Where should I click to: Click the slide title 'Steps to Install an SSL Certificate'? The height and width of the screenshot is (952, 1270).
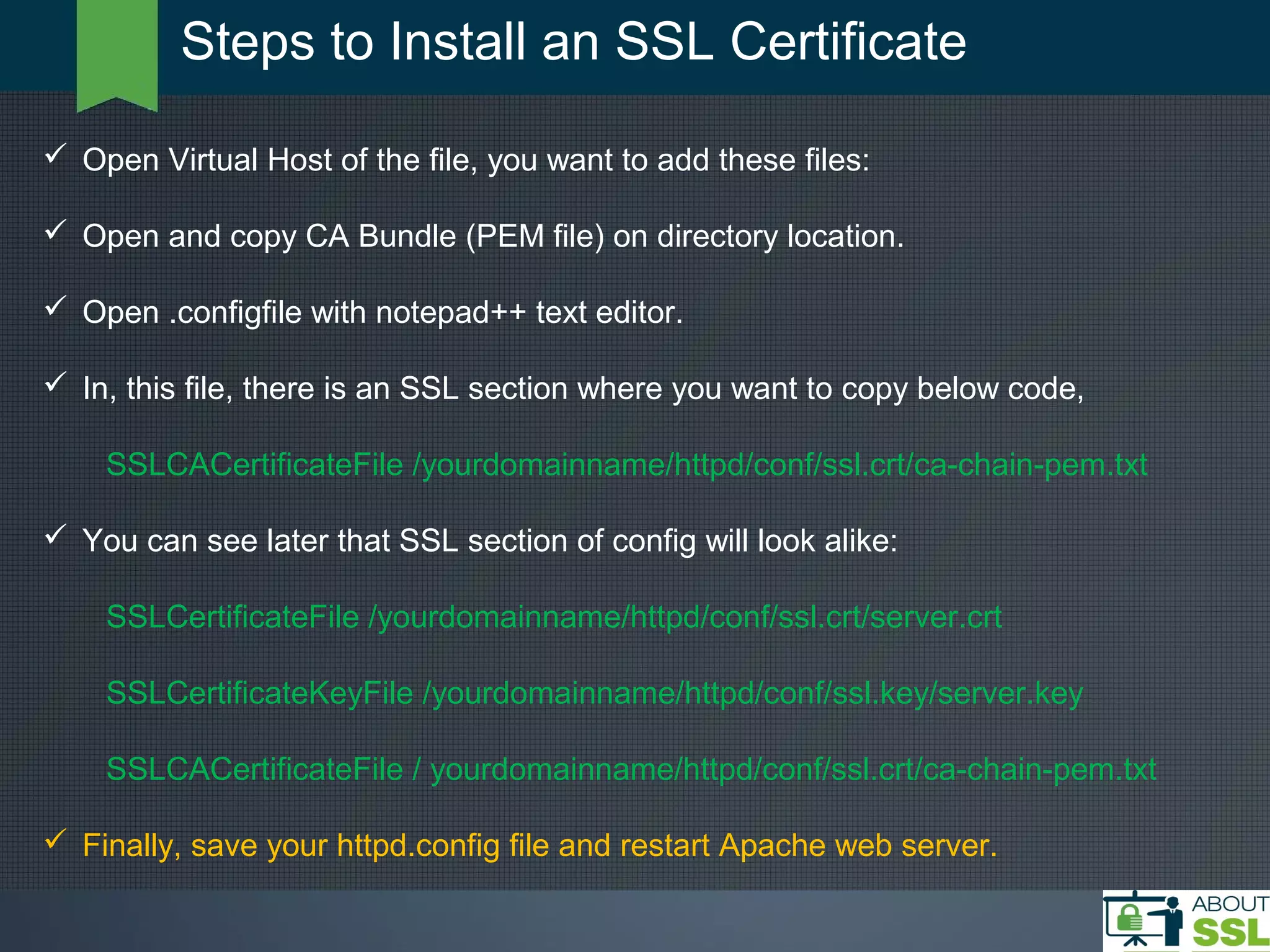tap(574, 42)
